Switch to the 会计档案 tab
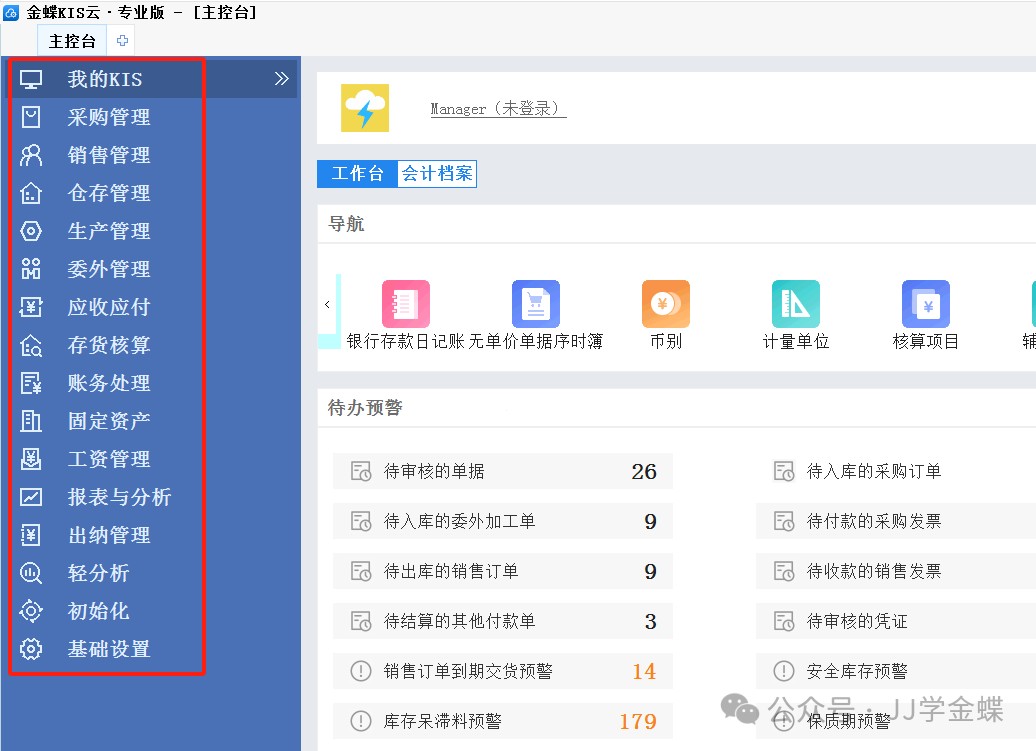Image resolution: width=1036 pixels, height=751 pixels. pos(437,174)
